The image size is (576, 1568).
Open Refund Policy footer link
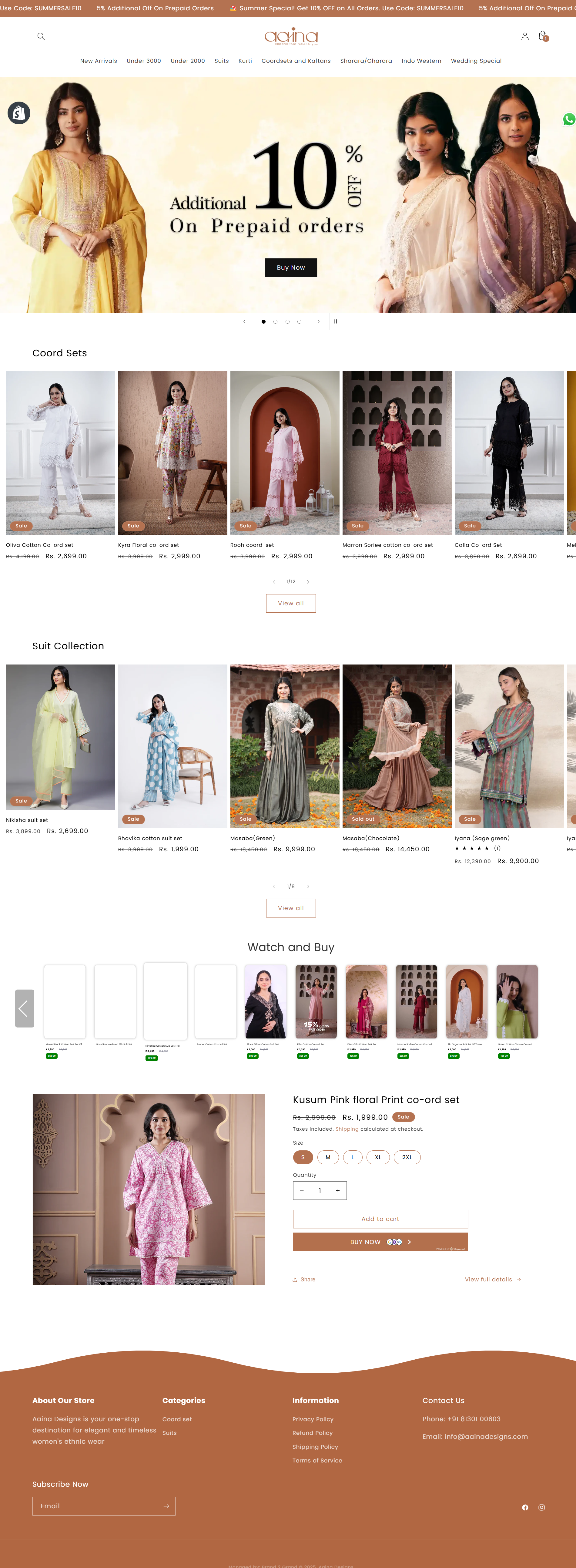(313, 1433)
